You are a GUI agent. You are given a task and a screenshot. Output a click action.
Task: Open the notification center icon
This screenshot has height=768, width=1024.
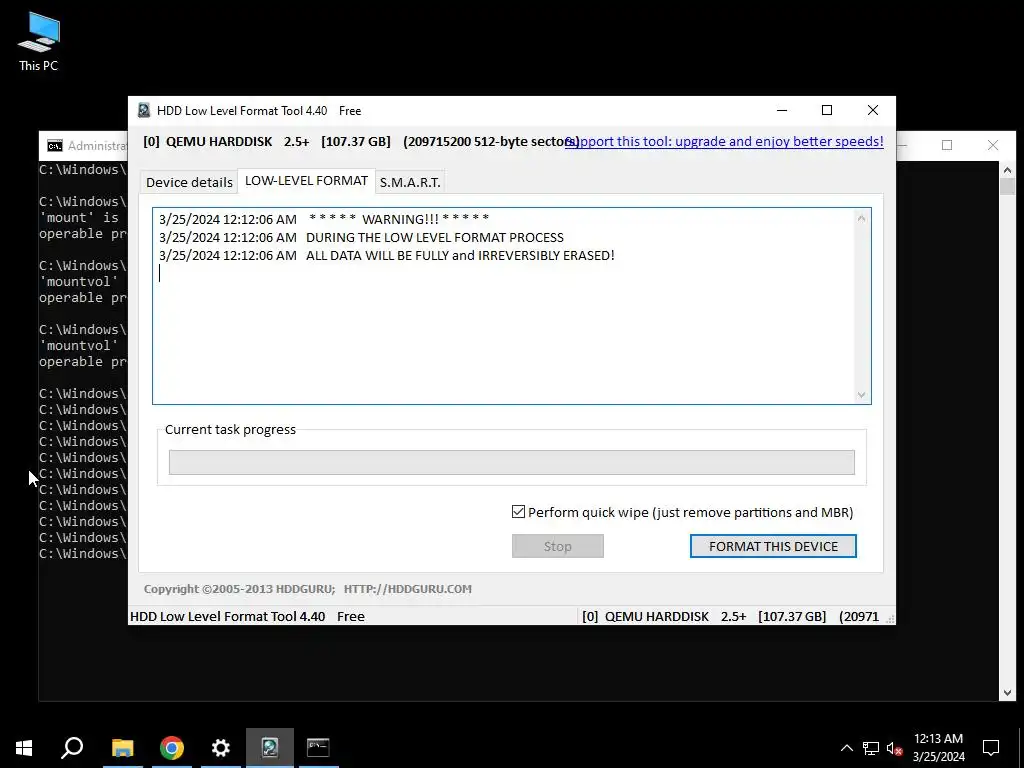pos(991,748)
